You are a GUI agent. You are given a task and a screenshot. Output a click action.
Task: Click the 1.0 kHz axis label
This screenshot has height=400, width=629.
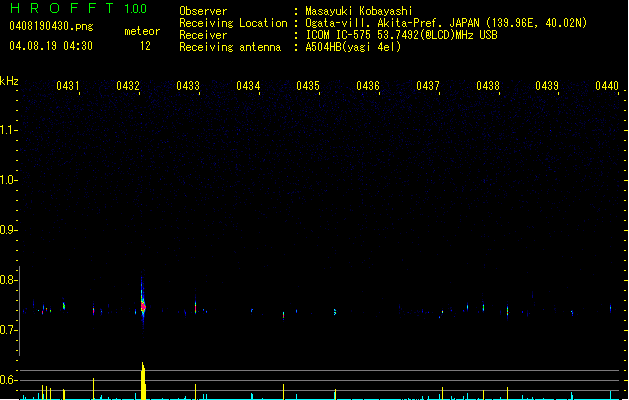[x=8, y=180]
